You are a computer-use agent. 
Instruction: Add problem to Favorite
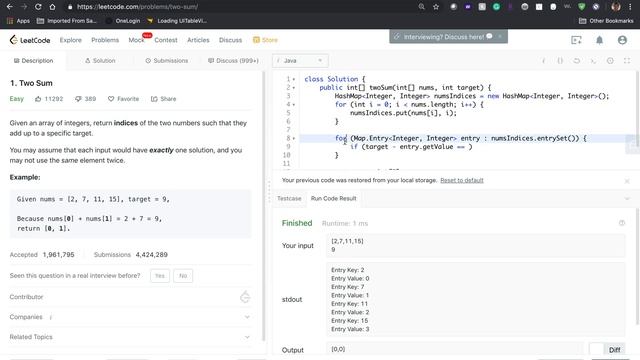123,99
